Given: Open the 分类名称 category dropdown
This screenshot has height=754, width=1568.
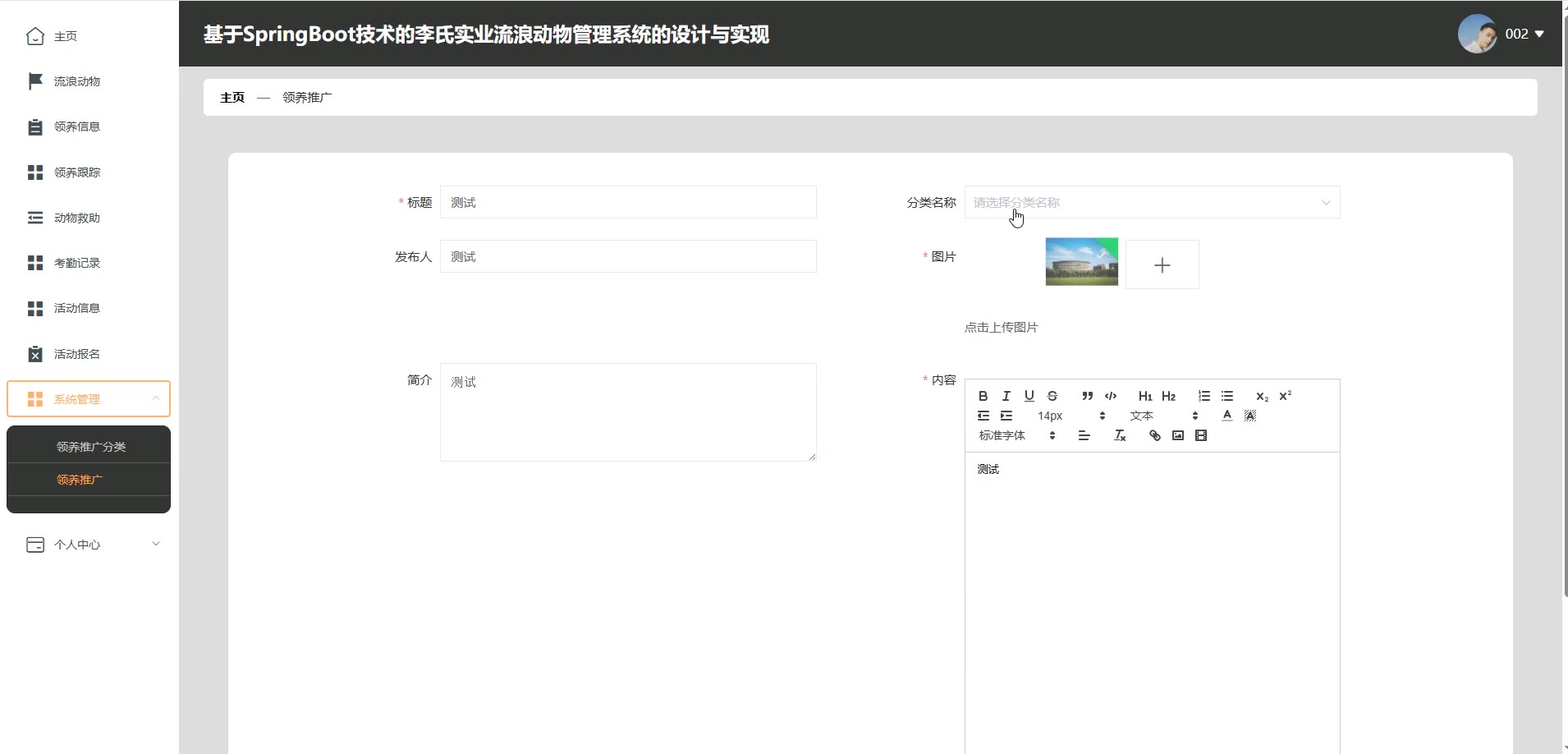Looking at the screenshot, I should point(1151,203).
